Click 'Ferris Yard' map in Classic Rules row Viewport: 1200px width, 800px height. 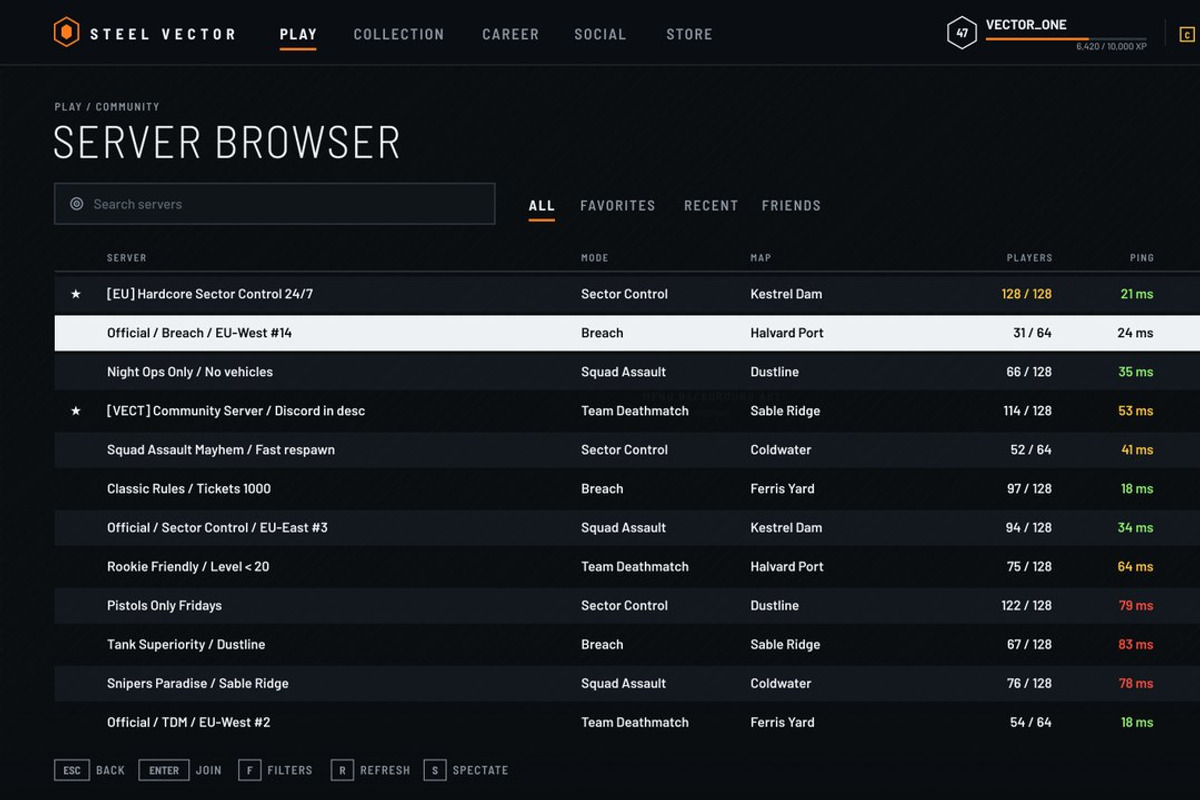(x=783, y=489)
